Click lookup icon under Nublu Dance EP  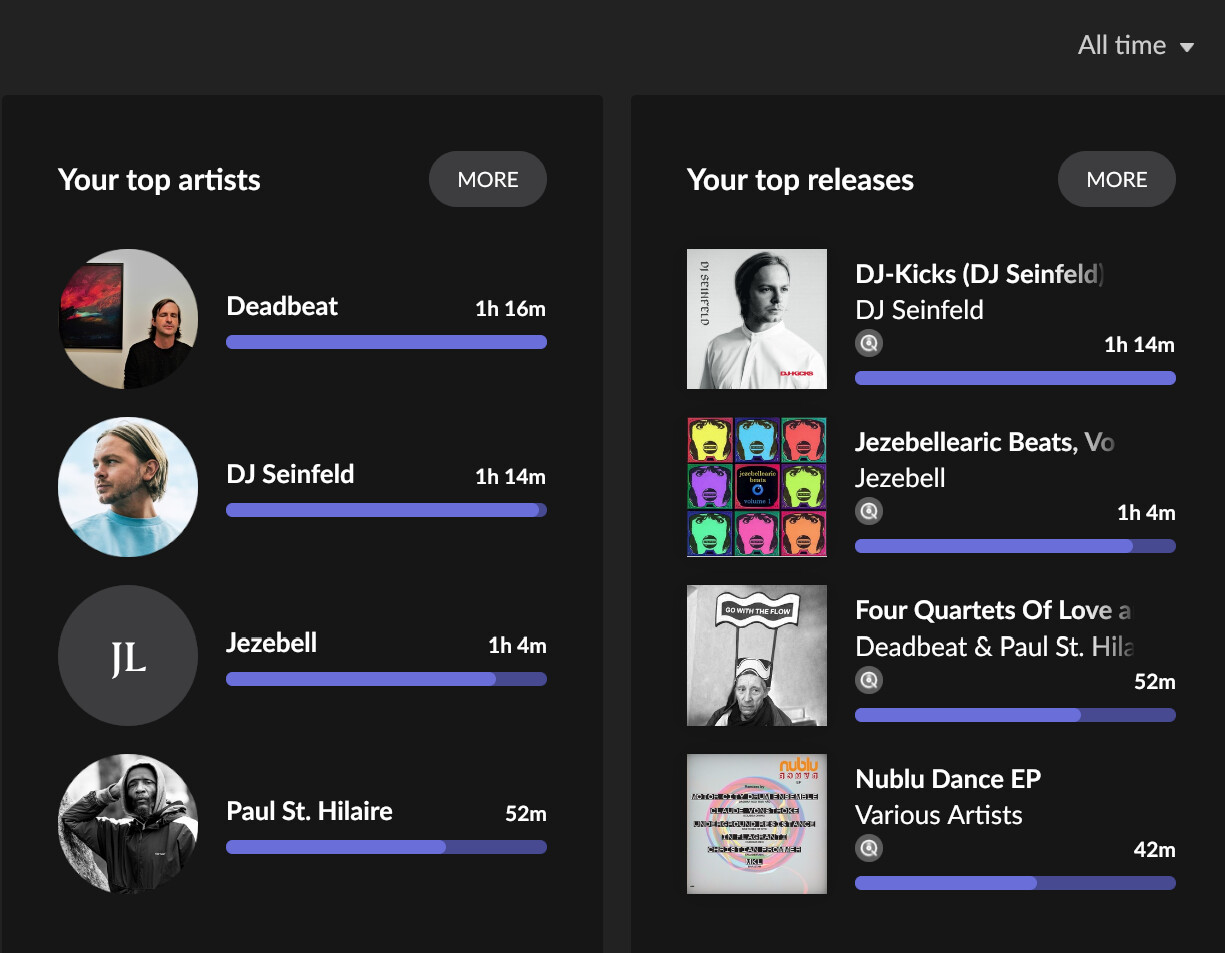point(869,849)
